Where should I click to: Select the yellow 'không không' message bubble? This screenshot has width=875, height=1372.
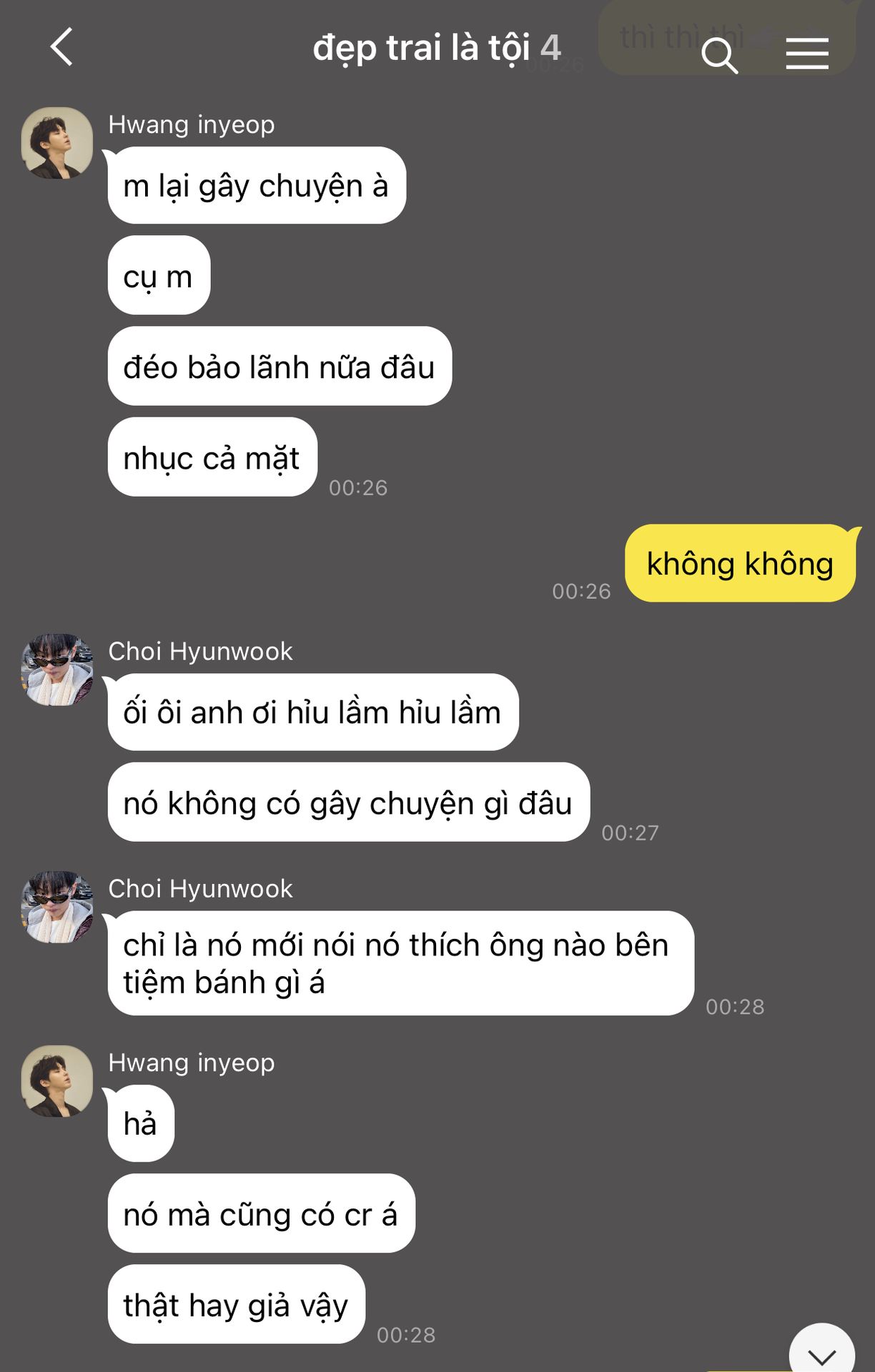pyautogui.click(x=740, y=563)
